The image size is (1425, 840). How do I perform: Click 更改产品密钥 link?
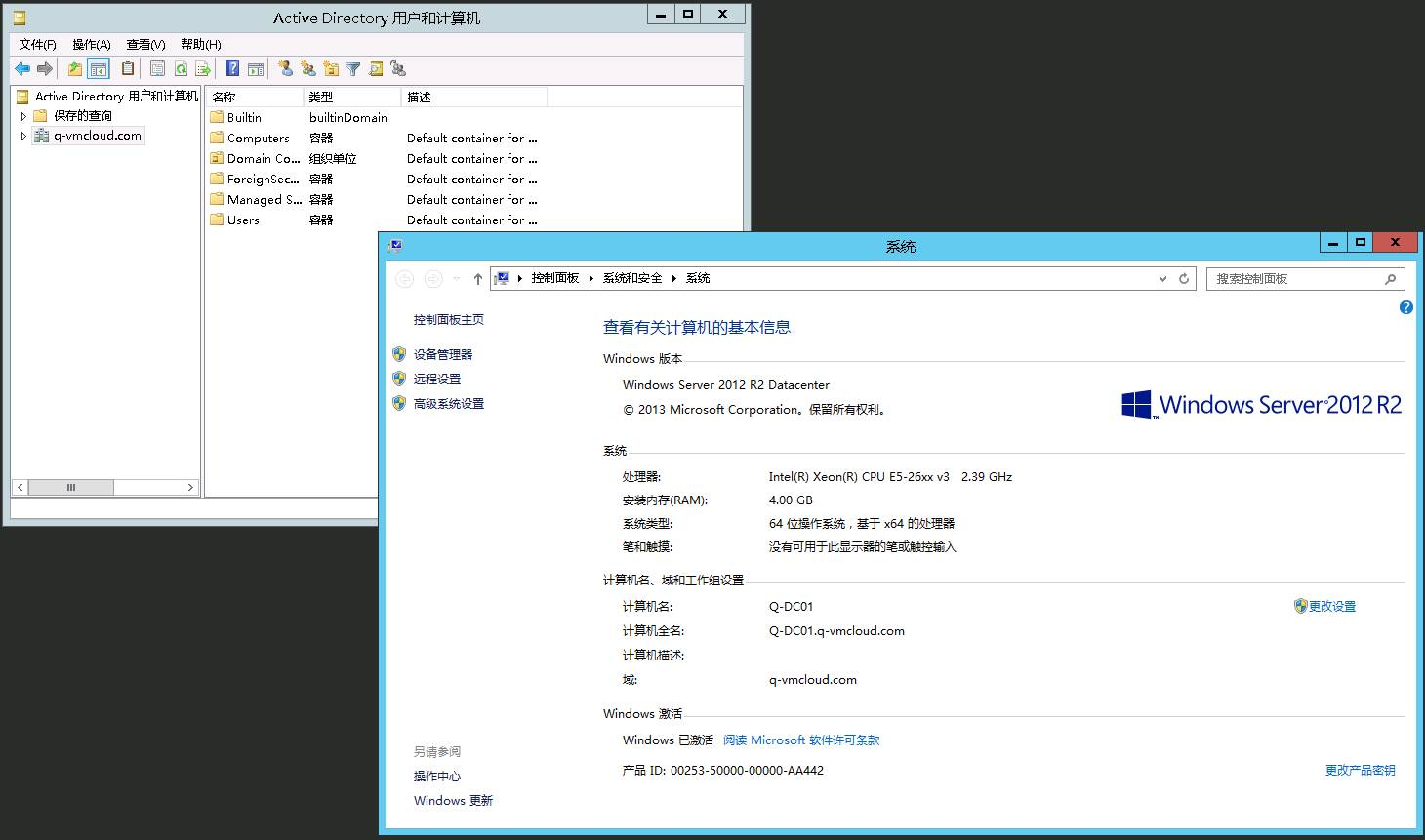click(1361, 770)
